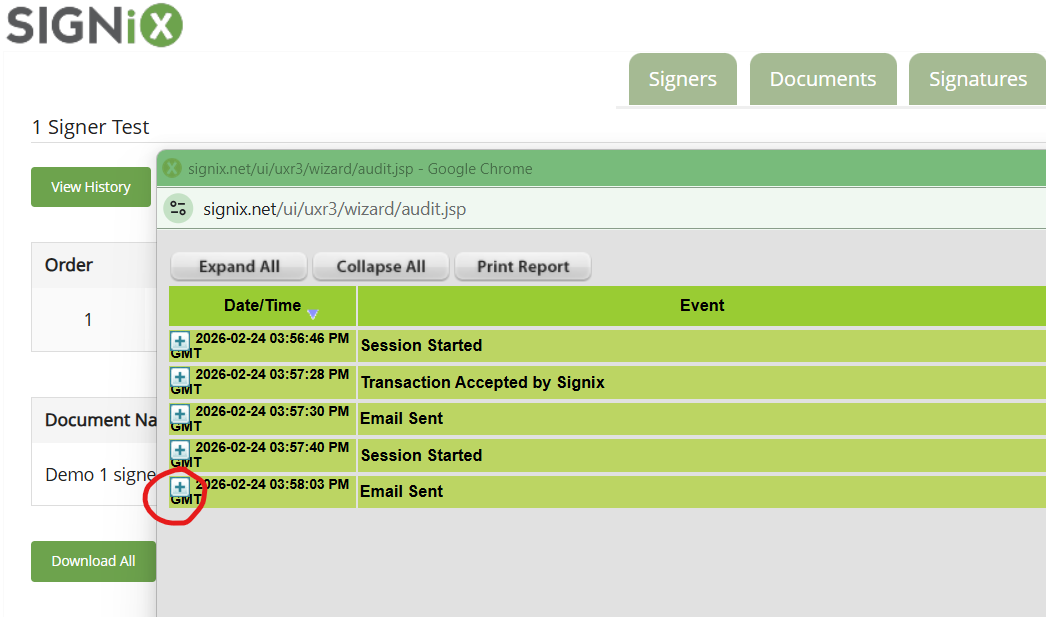This screenshot has width=1046, height=617.
Task: Expand the 03:56:46 PM Session Started entry
Action: click(180, 341)
